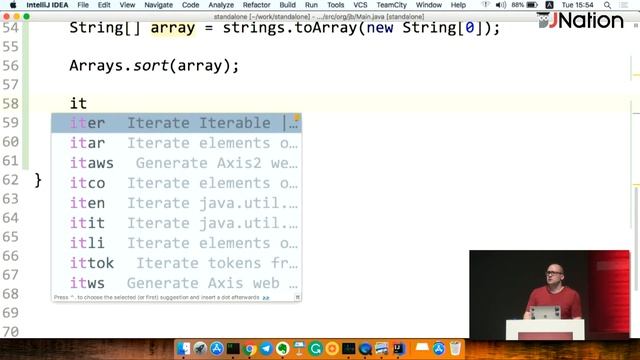Open the Build menu
The height and width of the screenshot is (360, 640).
click(x=287, y=5)
